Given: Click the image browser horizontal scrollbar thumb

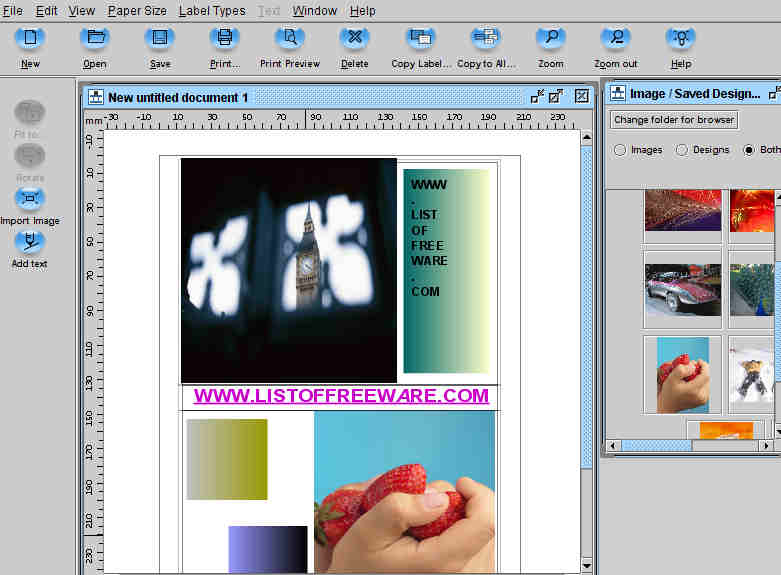Looking at the screenshot, I should point(656,445).
